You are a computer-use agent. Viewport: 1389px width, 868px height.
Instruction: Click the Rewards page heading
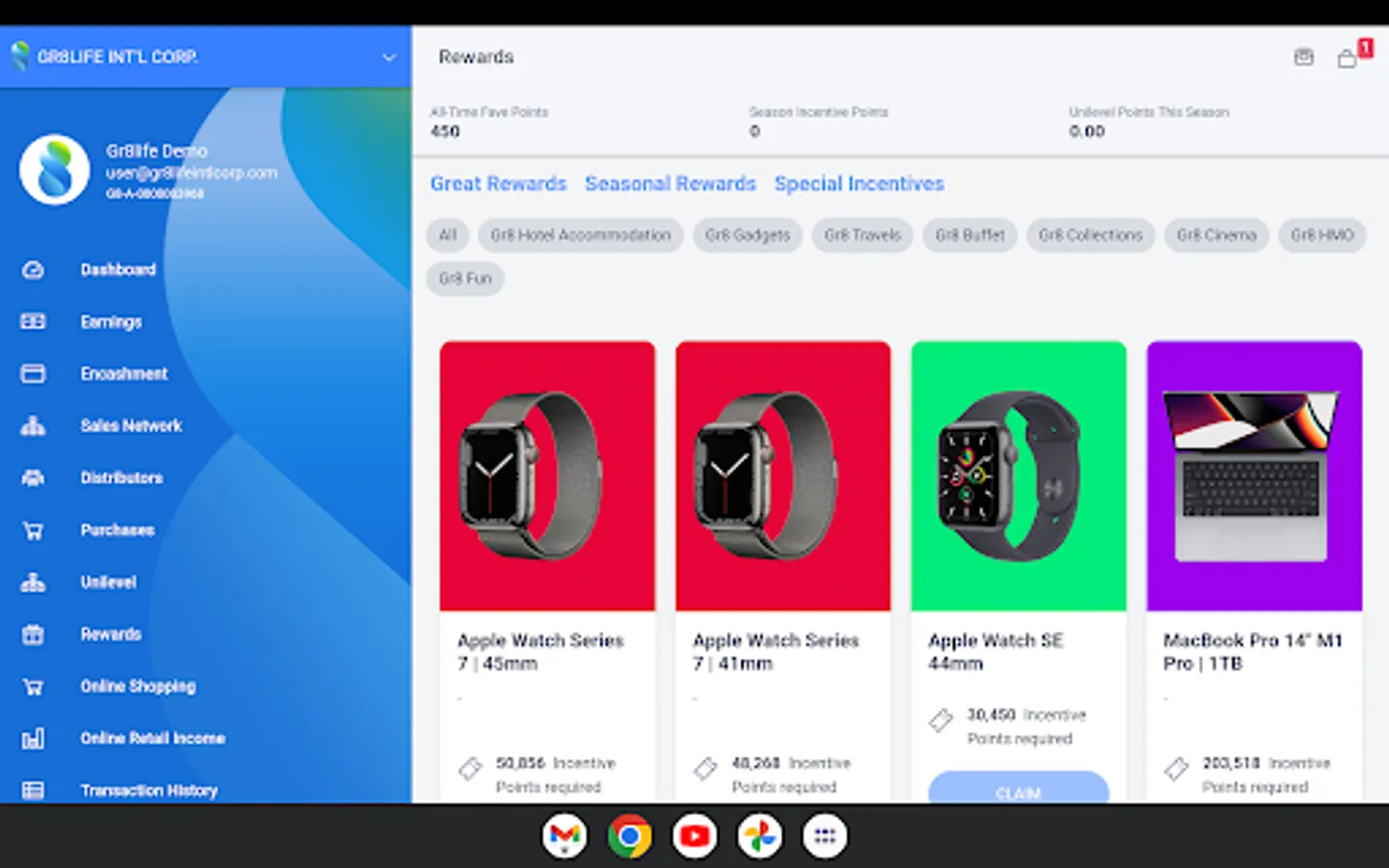[476, 57]
